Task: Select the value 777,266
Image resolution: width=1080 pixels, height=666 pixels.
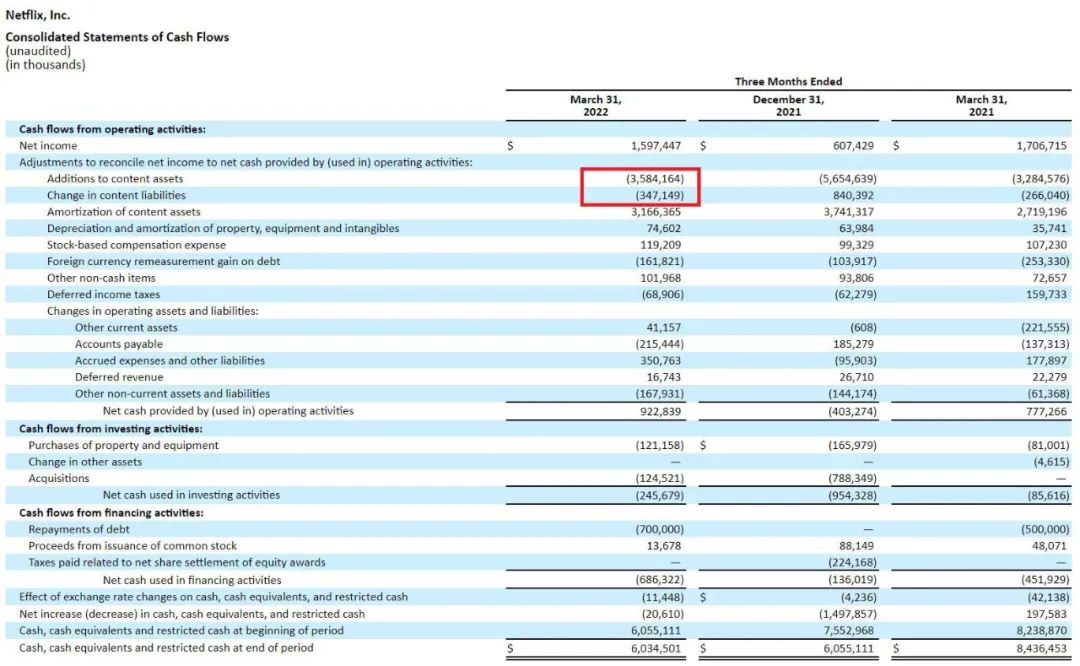Action: tap(1046, 412)
